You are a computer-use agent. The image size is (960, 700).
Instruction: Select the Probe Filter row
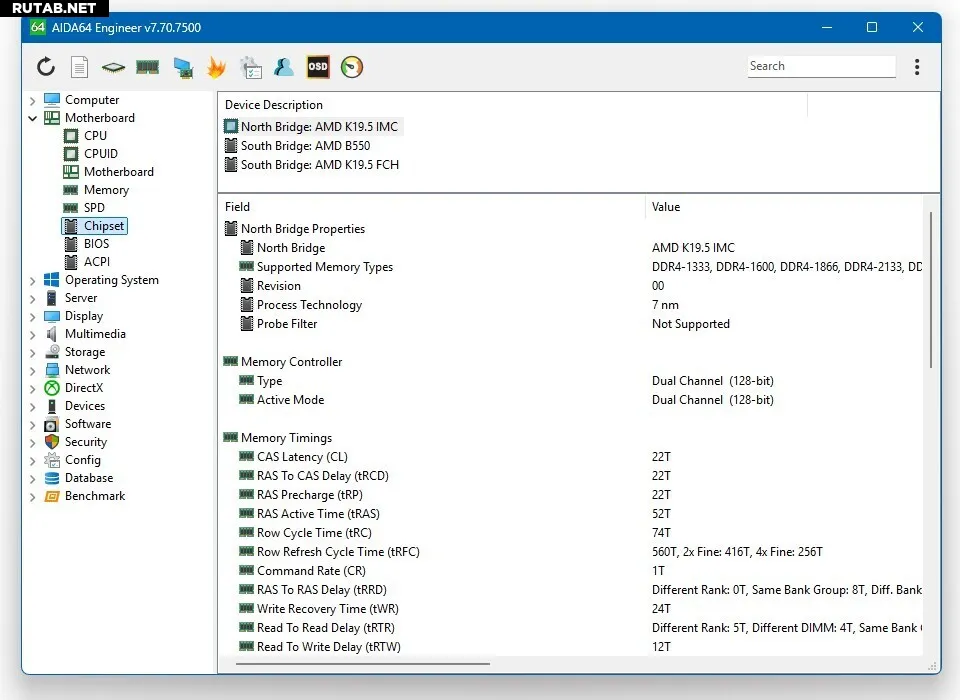pos(572,324)
